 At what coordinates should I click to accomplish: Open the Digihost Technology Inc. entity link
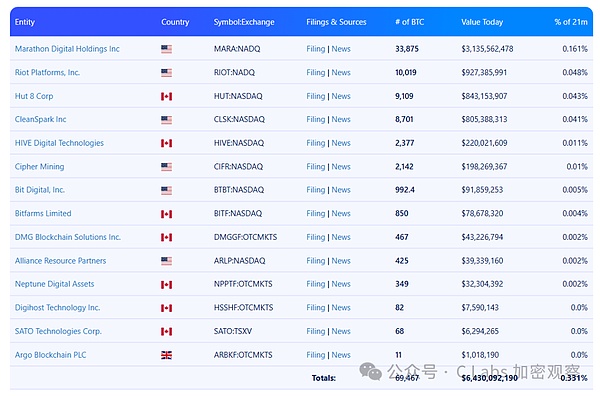coord(57,308)
